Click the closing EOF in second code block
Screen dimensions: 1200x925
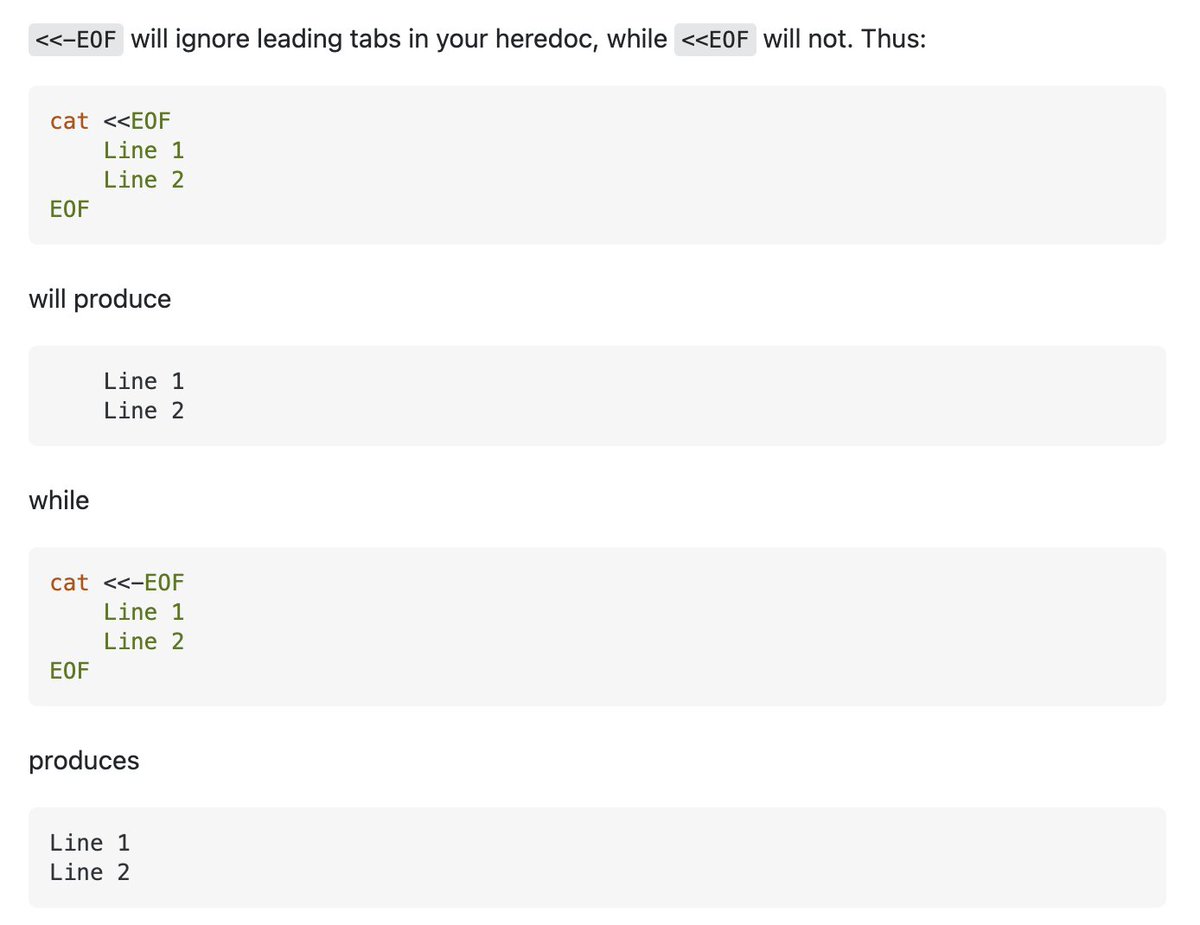click(69, 670)
